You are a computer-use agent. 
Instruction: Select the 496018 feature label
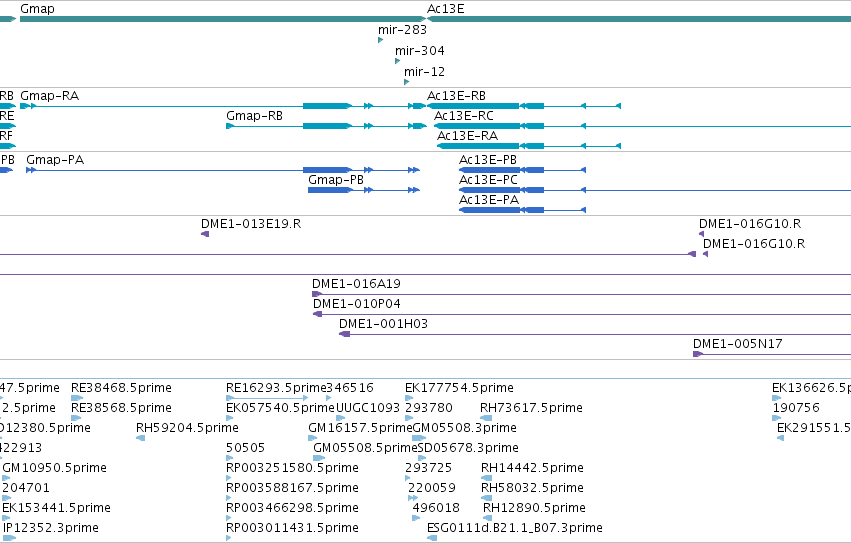point(436,508)
